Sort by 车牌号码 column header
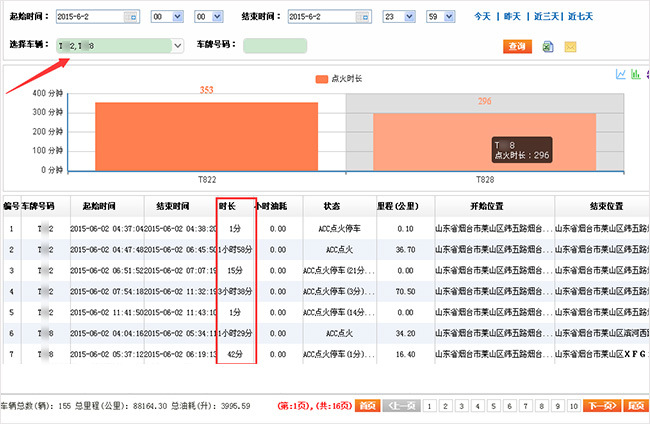This screenshot has height=424, width=650. (x=38, y=206)
